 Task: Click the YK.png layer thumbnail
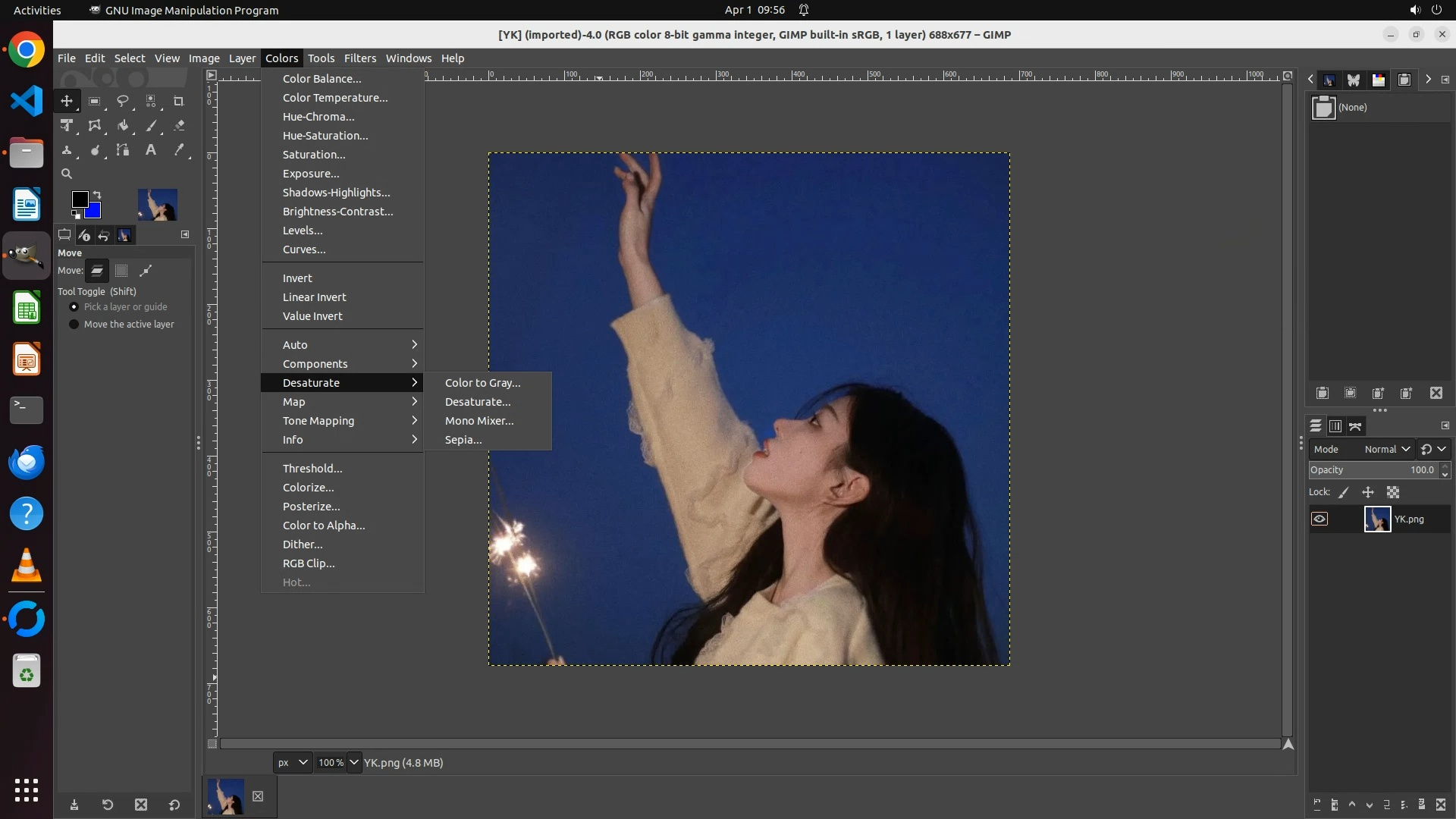1376,519
